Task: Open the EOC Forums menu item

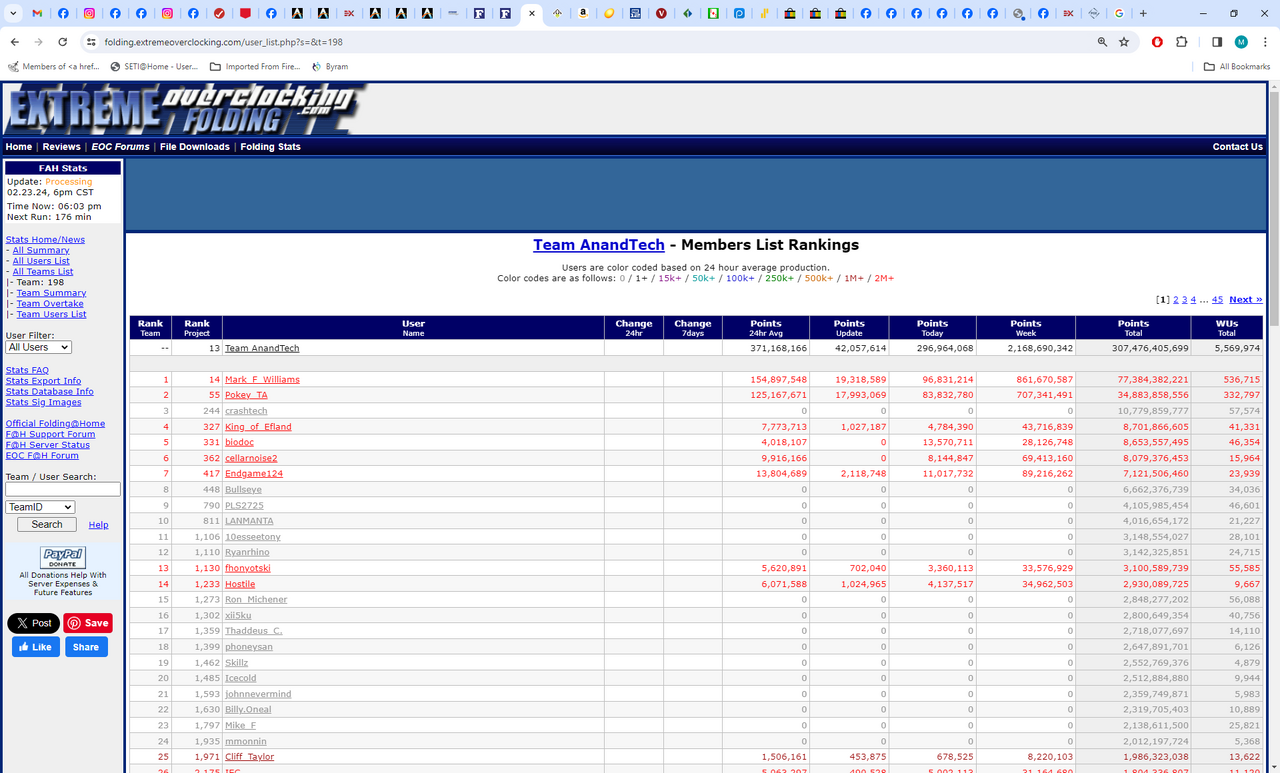Action: pos(120,147)
